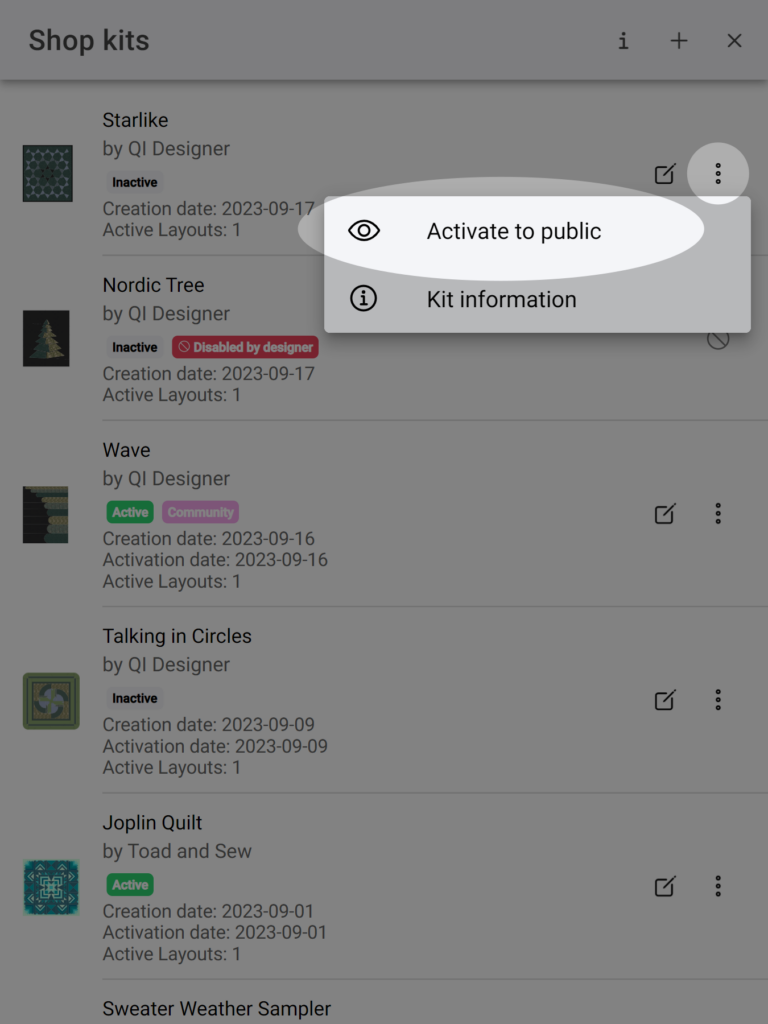This screenshot has width=768, height=1024.
Task: Click the Wave kit title
Action: pyautogui.click(x=126, y=450)
